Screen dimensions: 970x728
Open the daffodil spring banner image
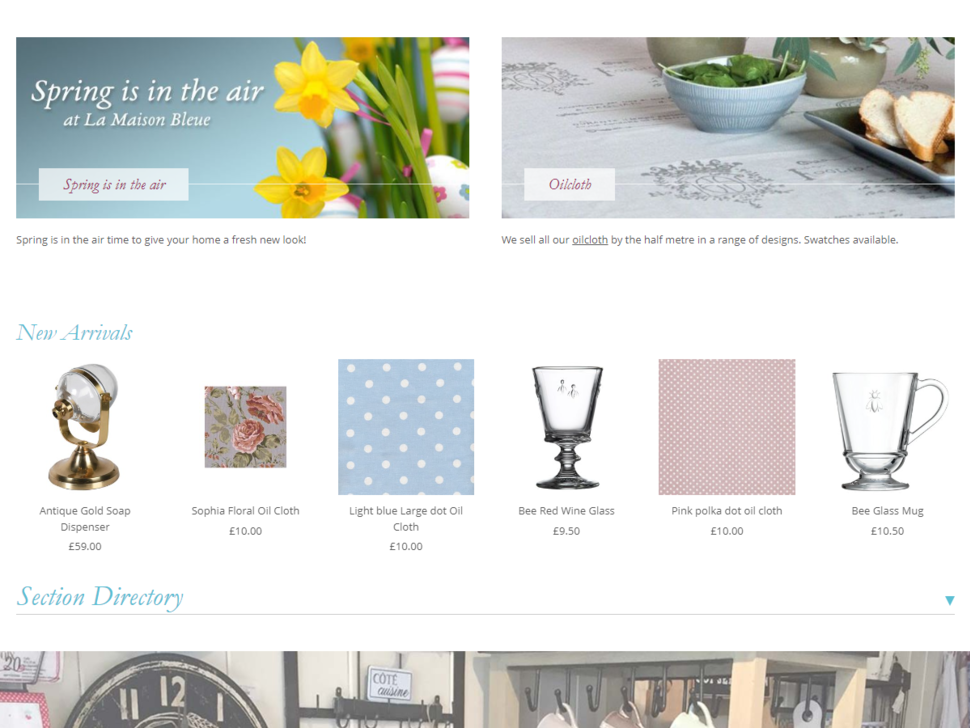coord(242,127)
